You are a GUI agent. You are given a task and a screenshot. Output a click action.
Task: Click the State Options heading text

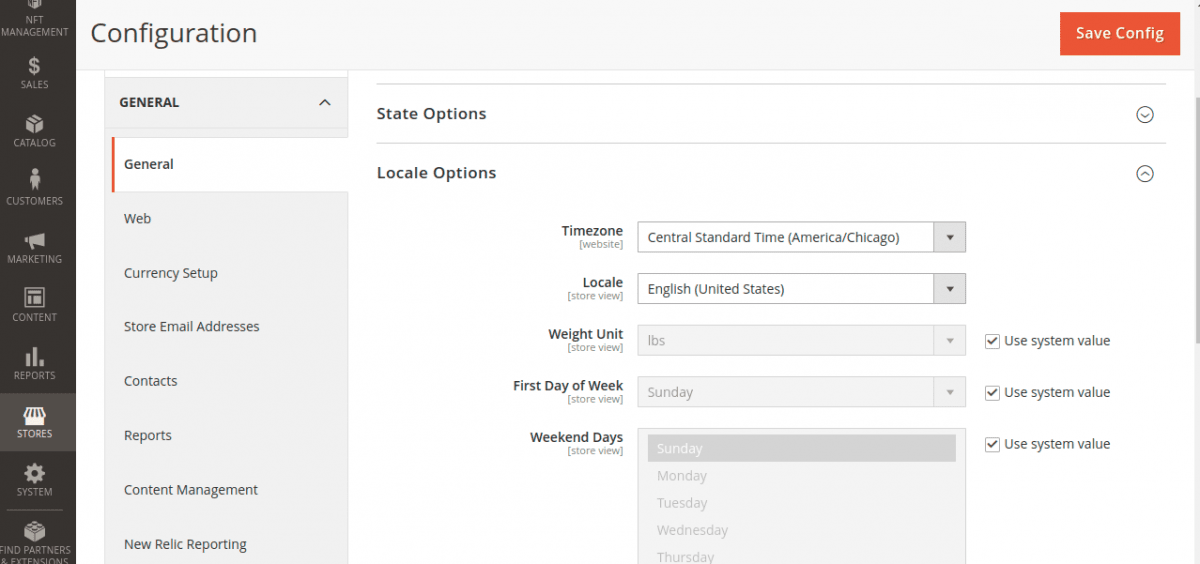tap(431, 114)
